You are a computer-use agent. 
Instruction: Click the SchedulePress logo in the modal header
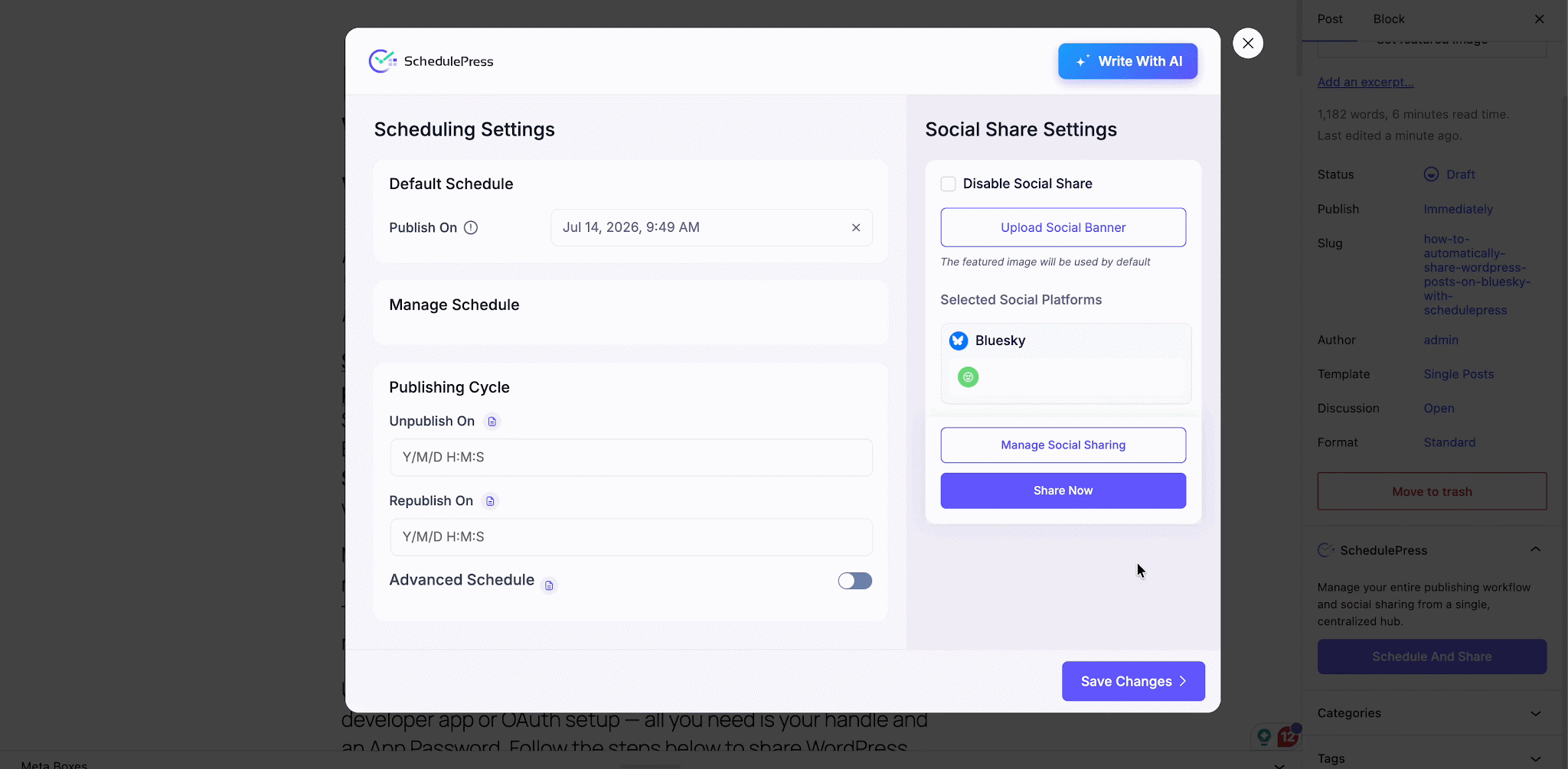[430, 61]
